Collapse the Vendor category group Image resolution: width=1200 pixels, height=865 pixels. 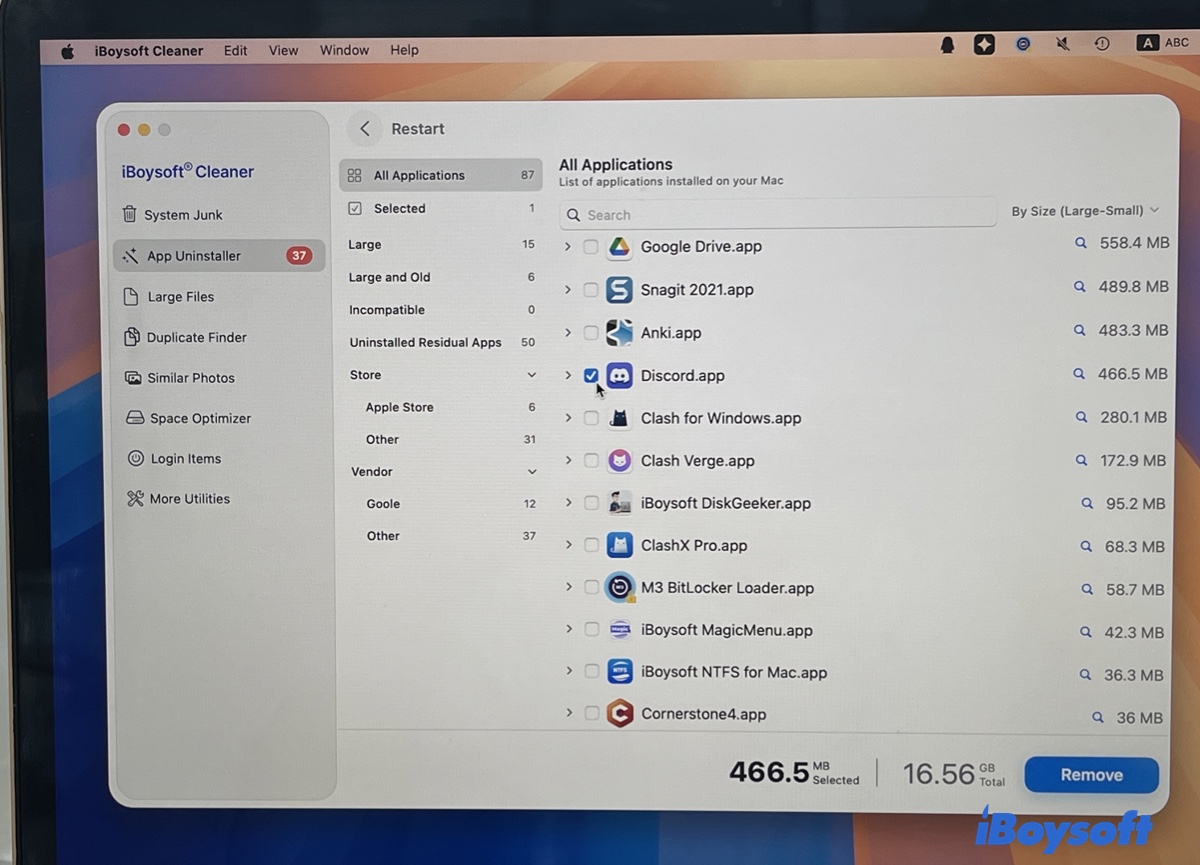click(x=531, y=472)
